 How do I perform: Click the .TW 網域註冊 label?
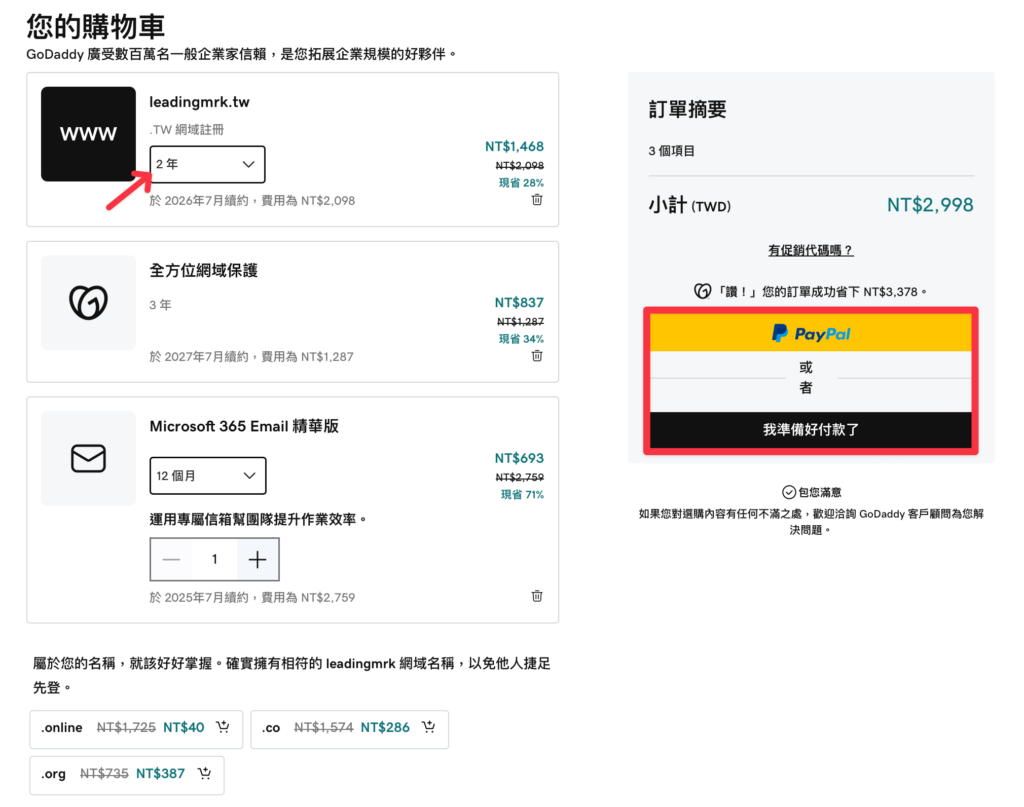[x=187, y=129]
